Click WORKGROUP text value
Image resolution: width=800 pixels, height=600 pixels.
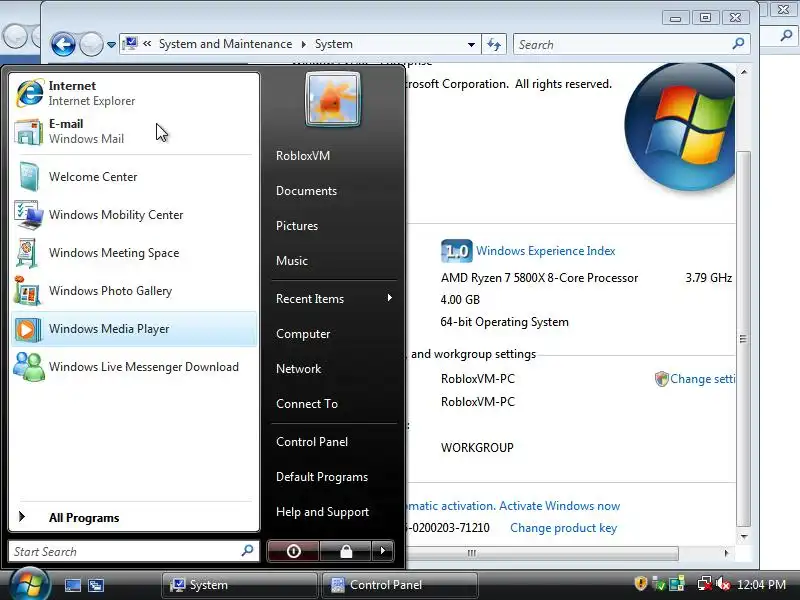pos(477,447)
